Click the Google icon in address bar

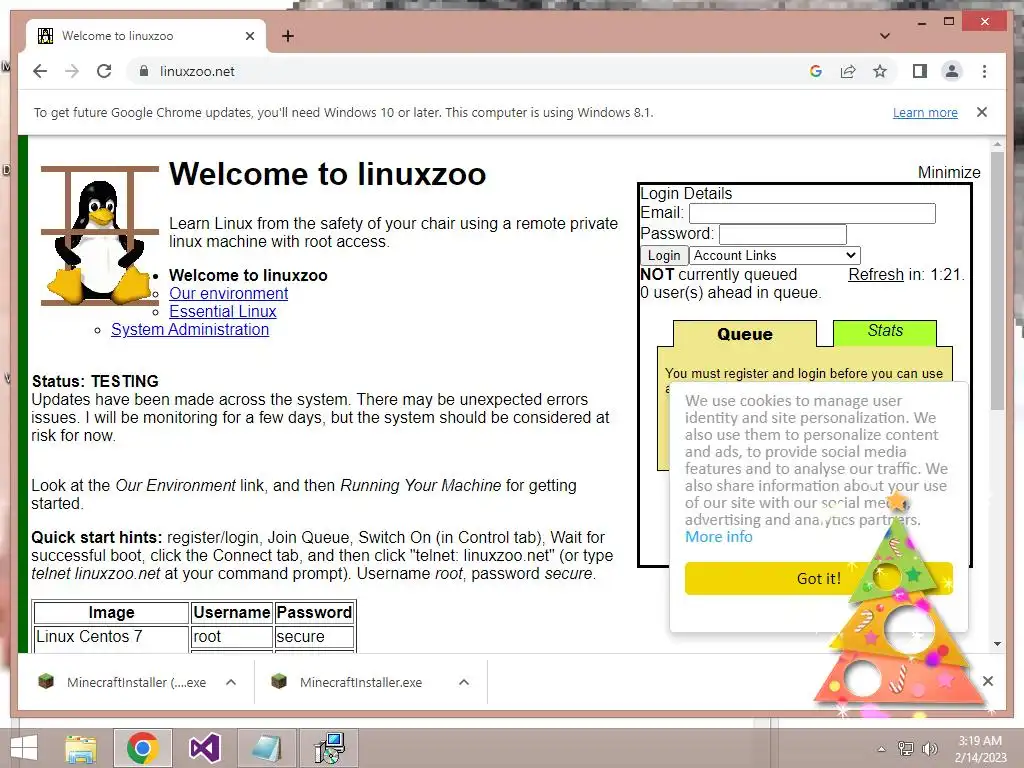pyautogui.click(x=816, y=71)
